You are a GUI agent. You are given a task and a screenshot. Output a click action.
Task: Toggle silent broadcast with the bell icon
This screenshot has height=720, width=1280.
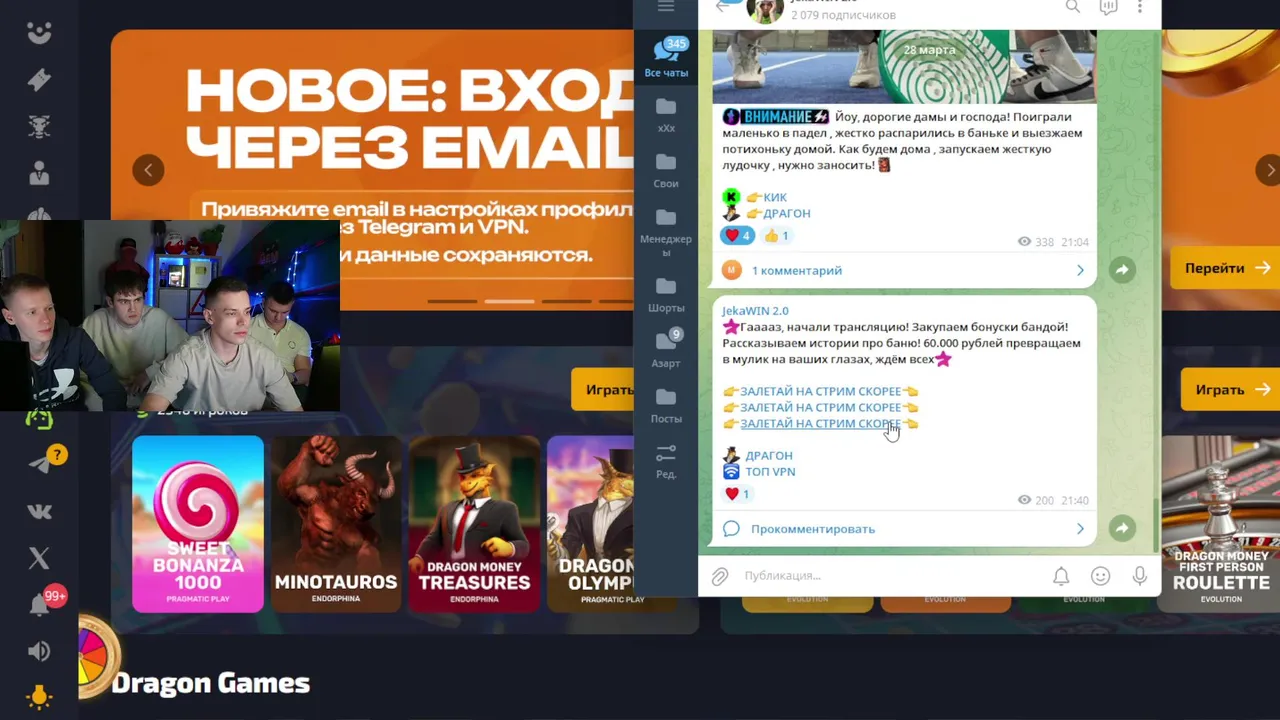(1061, 576)
